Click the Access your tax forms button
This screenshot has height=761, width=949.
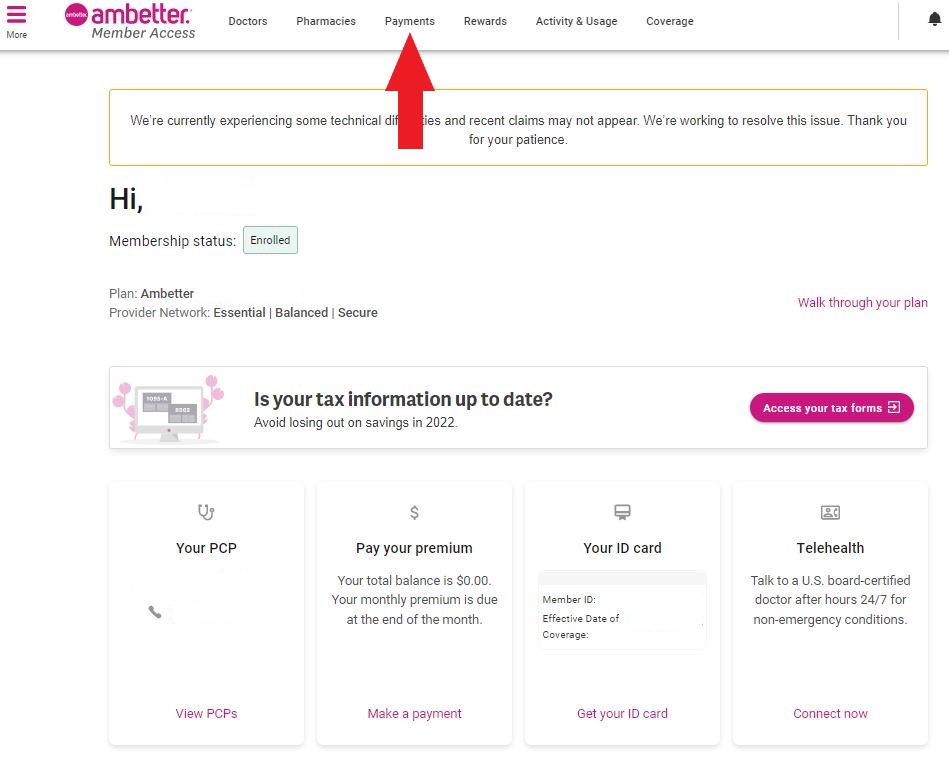832,408
